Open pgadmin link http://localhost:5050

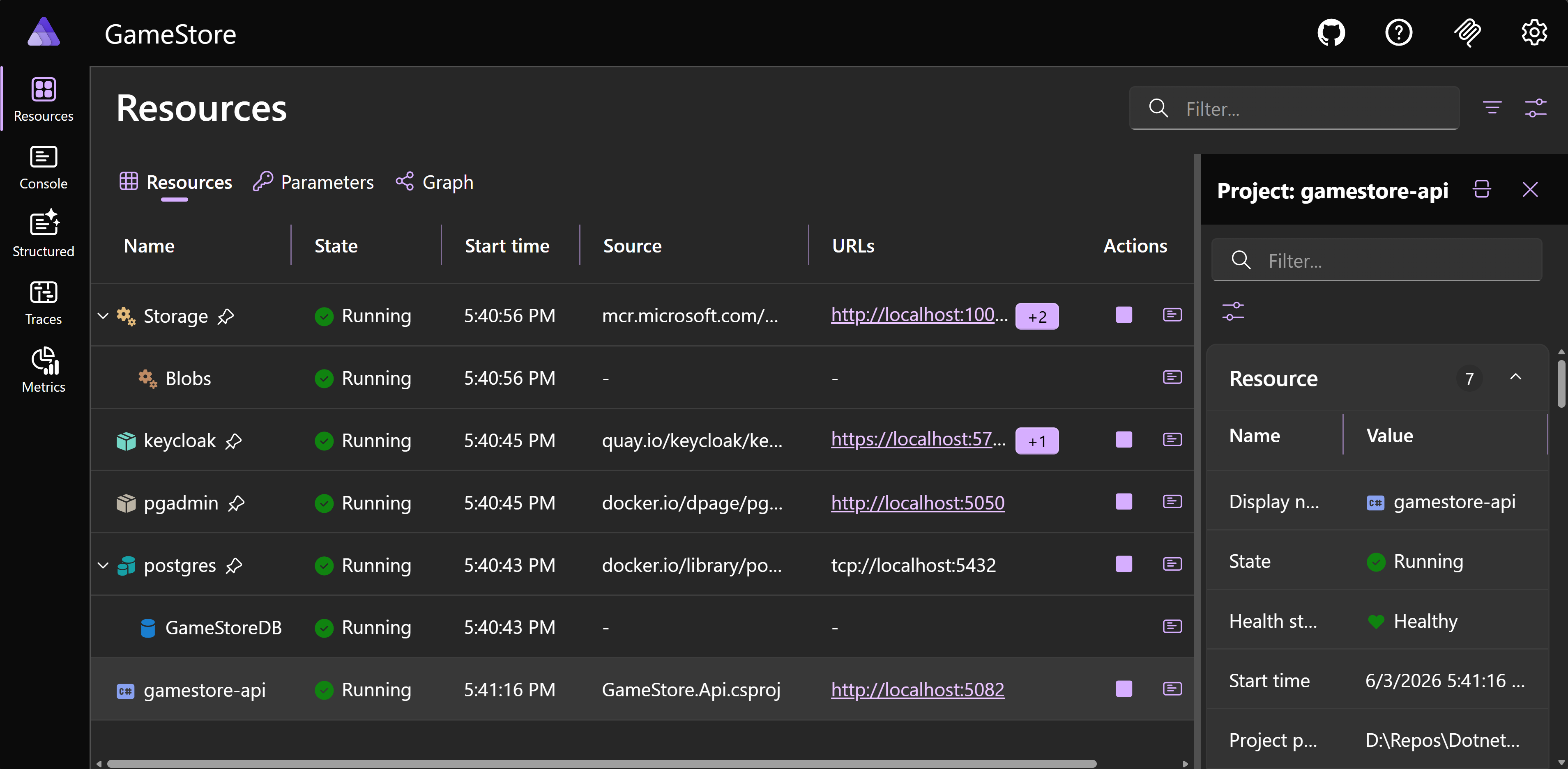click(x=918, y=503)
